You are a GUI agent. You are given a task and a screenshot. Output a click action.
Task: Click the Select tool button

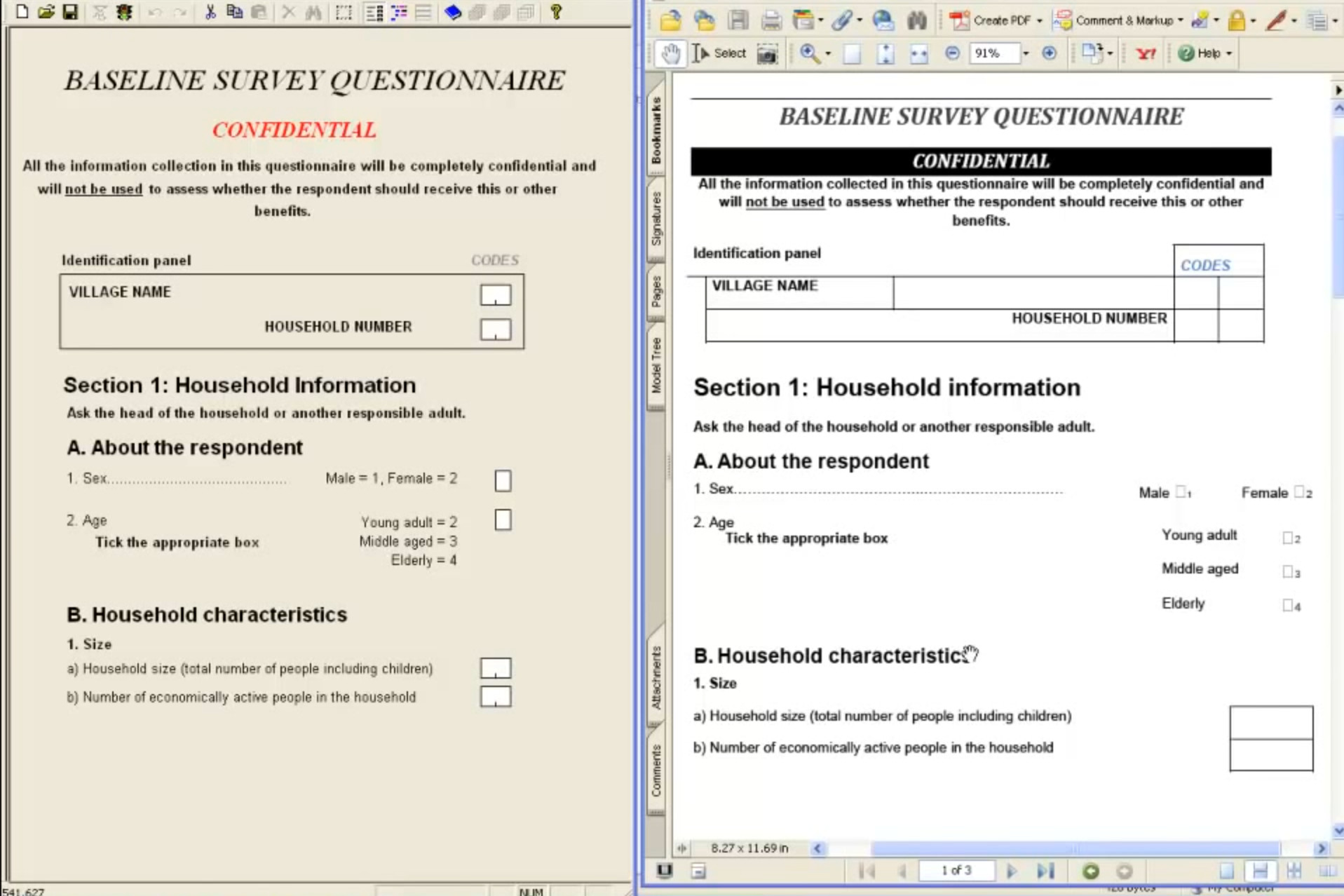(x=719, y=53)
